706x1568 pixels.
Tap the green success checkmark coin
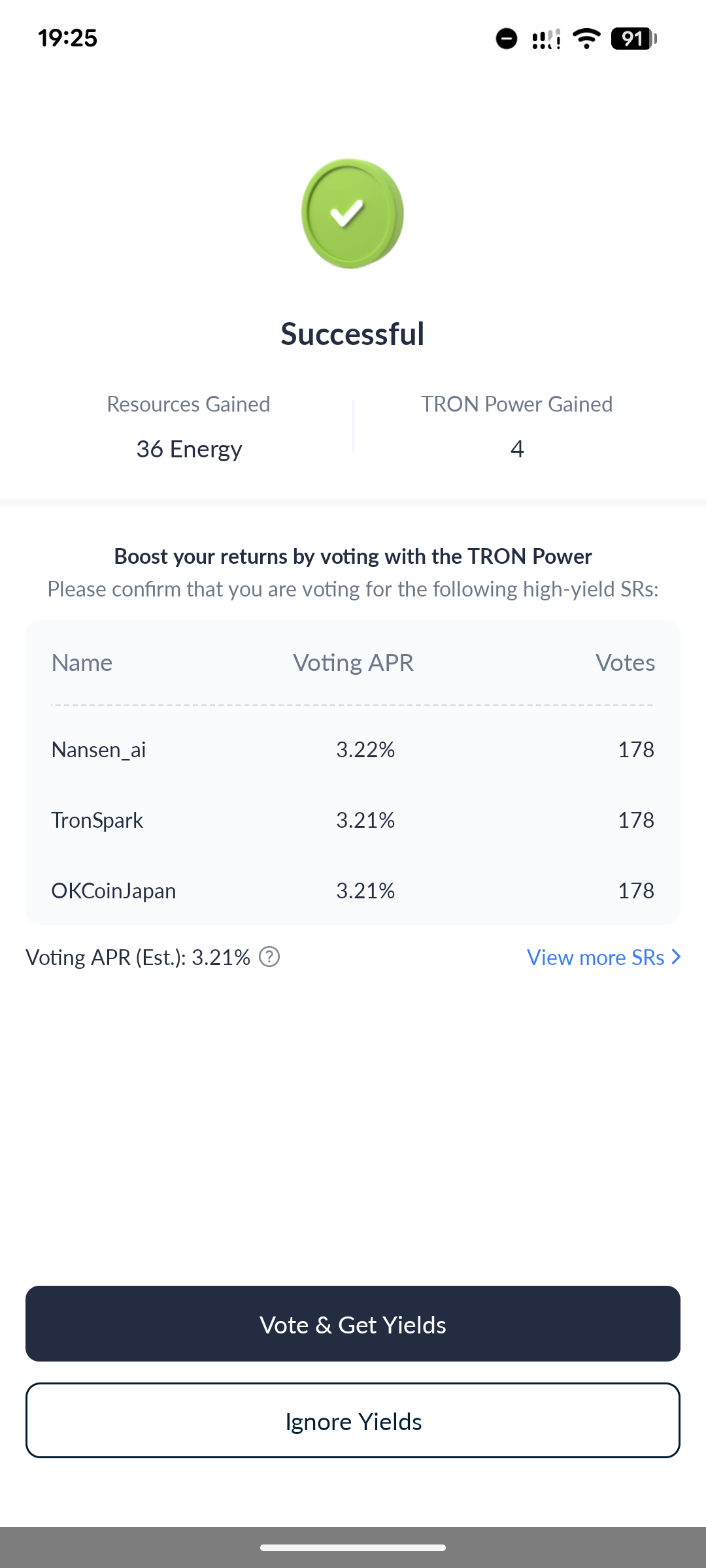(352, 213)
